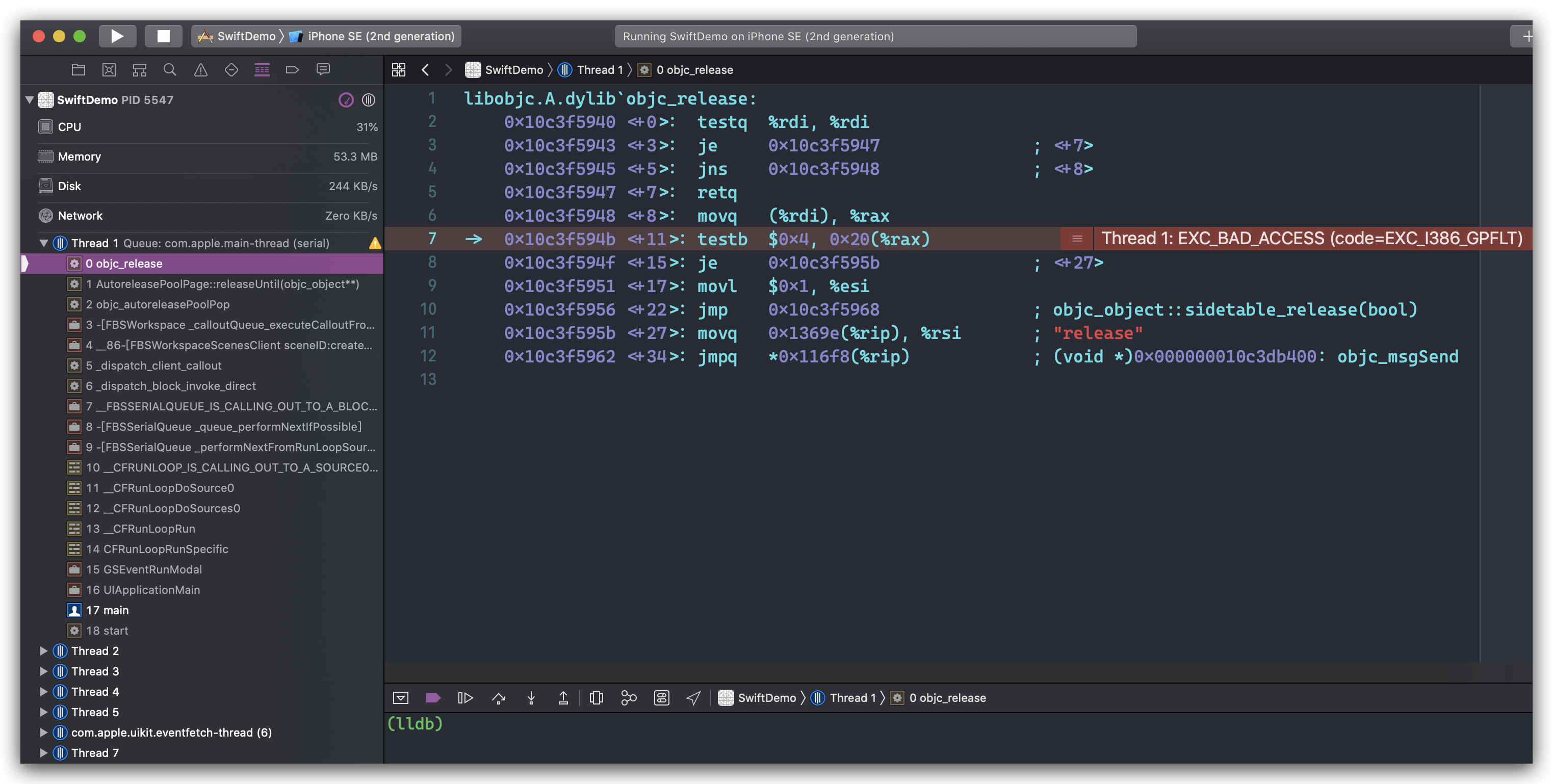Open the Find navigator magnifier icon
The width and height of the screenshot is (1553, 784).
(x=170, y=70)
